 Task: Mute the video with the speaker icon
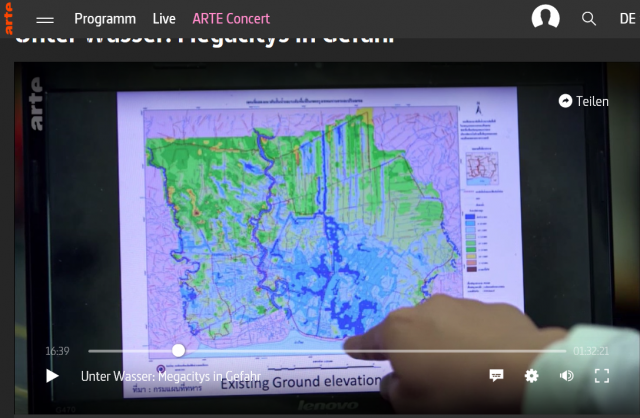pyautogui.click(x=566, y=376)
